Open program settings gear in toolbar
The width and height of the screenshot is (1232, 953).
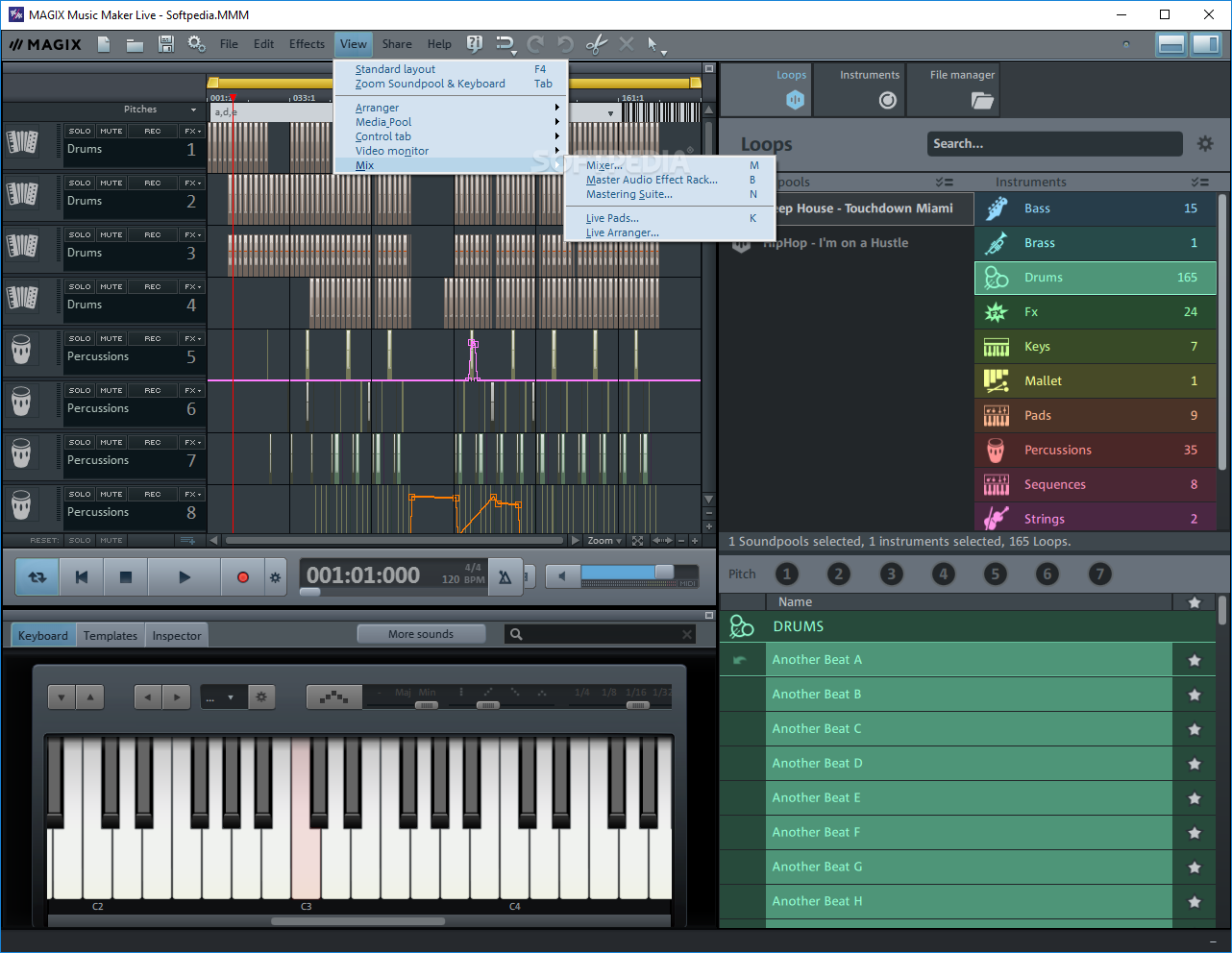(196, 44)
